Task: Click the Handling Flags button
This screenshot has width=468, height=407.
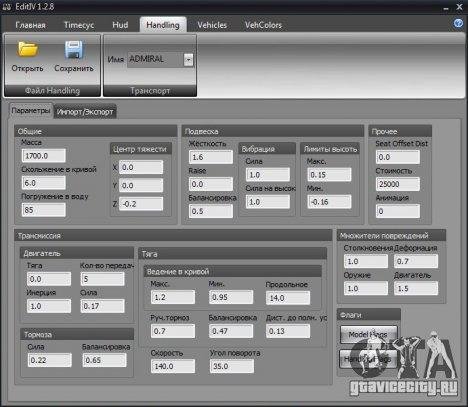Action: click(368, 359)
